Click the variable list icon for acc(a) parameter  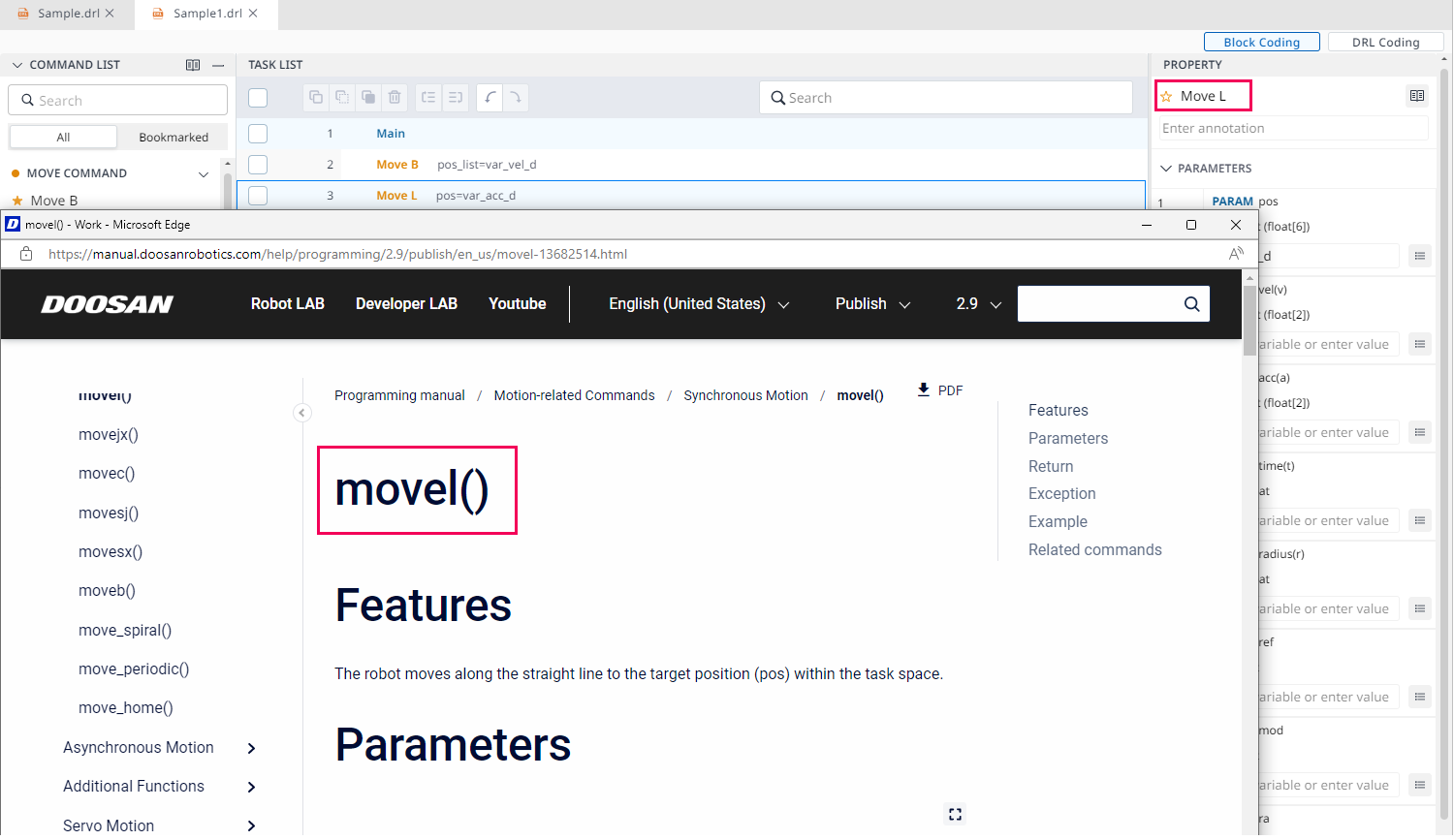pyautogui.click(x=1420, y=432)
